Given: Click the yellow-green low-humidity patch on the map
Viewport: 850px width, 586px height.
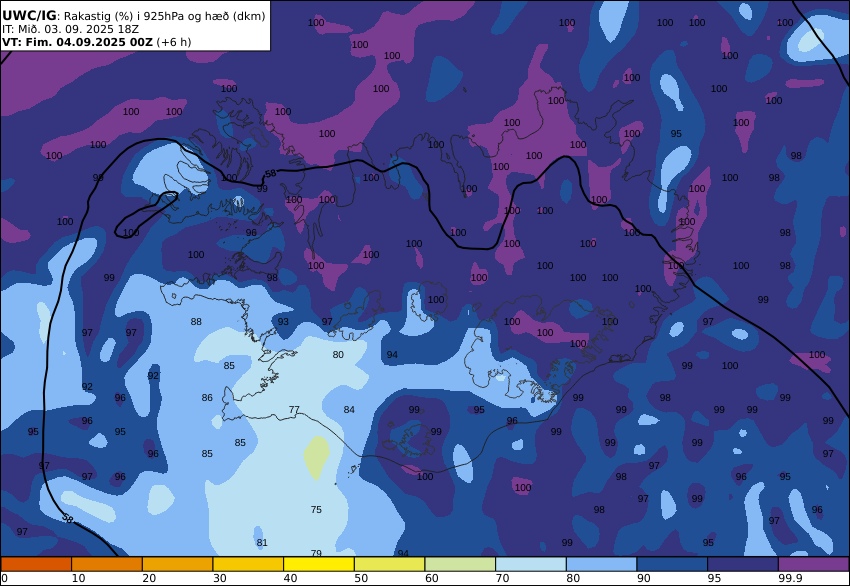Looking at the screenshot, I should [x=317, y=457].
